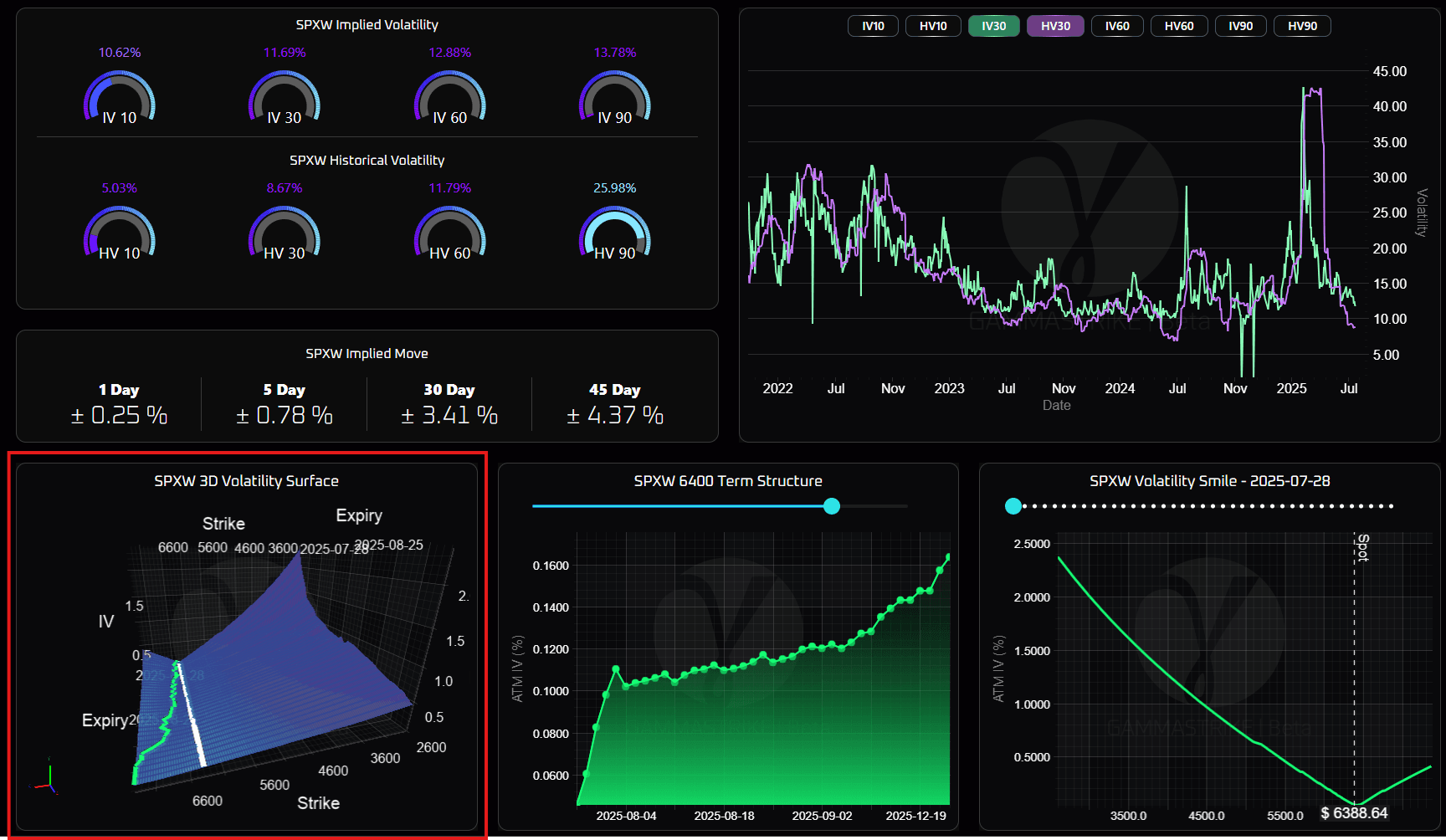
Task: Click the 3D surface XYZ axes gizmo
Action: tap(47, 778)
